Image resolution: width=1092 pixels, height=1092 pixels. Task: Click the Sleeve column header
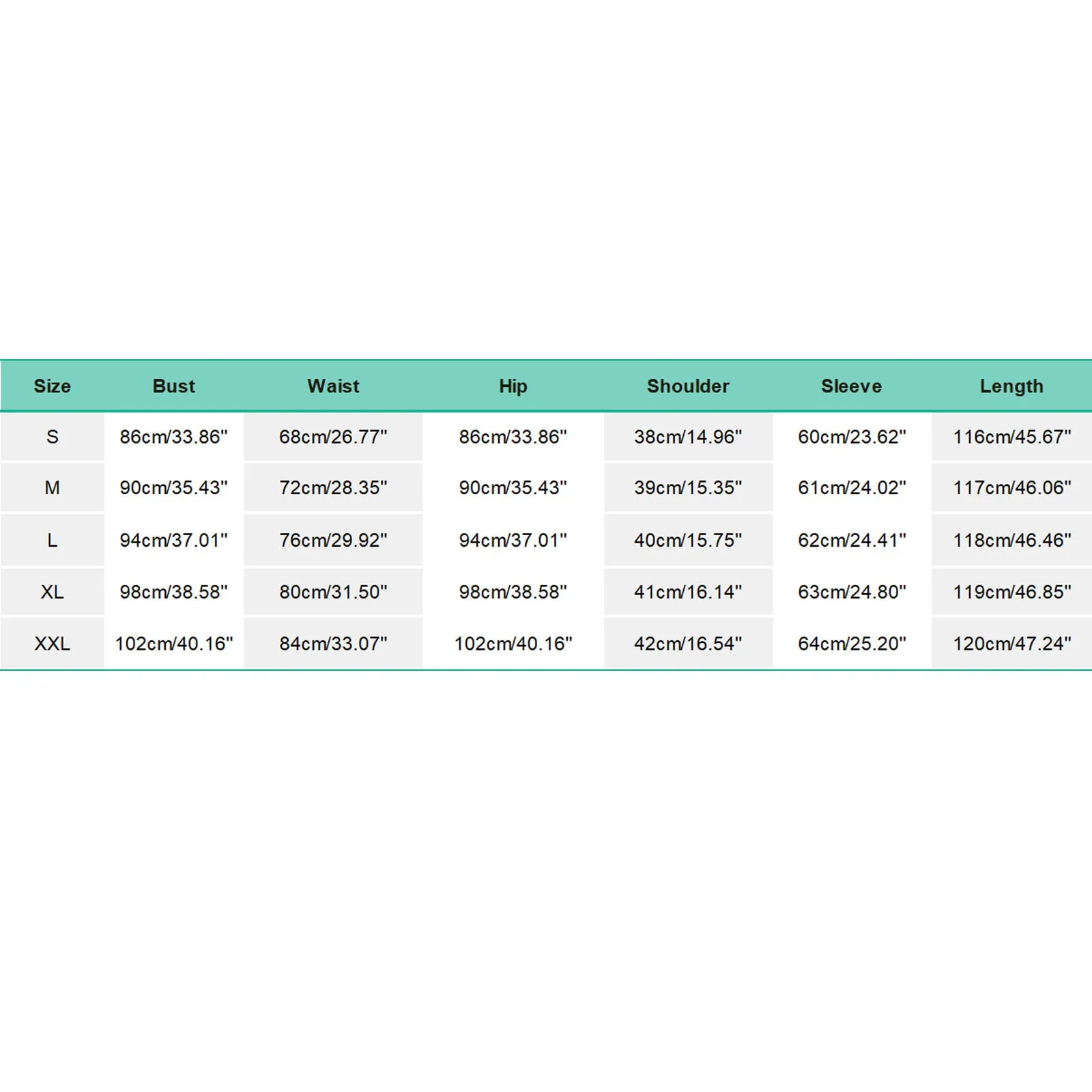[x=851, y=386]
